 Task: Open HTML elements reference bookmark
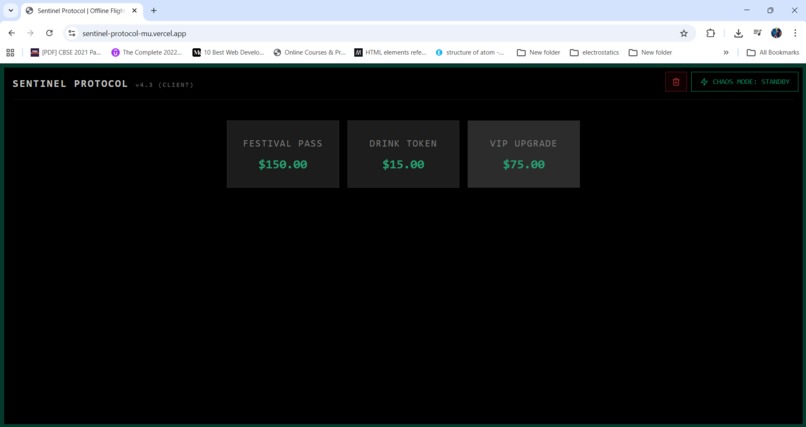[390, 52]
